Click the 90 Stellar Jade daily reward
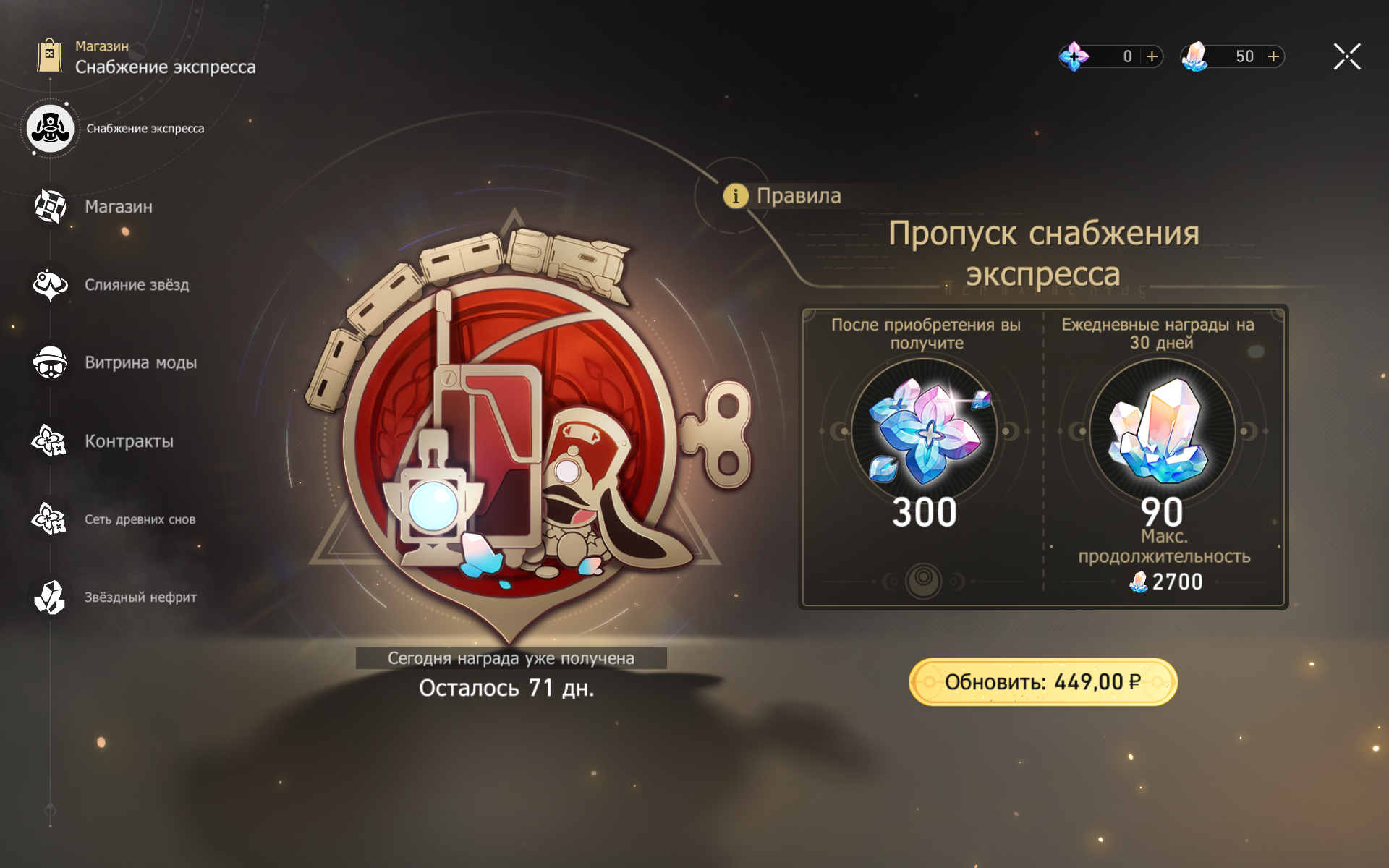The width and height of the screenshot is (1389, 868). [1162, 431]
